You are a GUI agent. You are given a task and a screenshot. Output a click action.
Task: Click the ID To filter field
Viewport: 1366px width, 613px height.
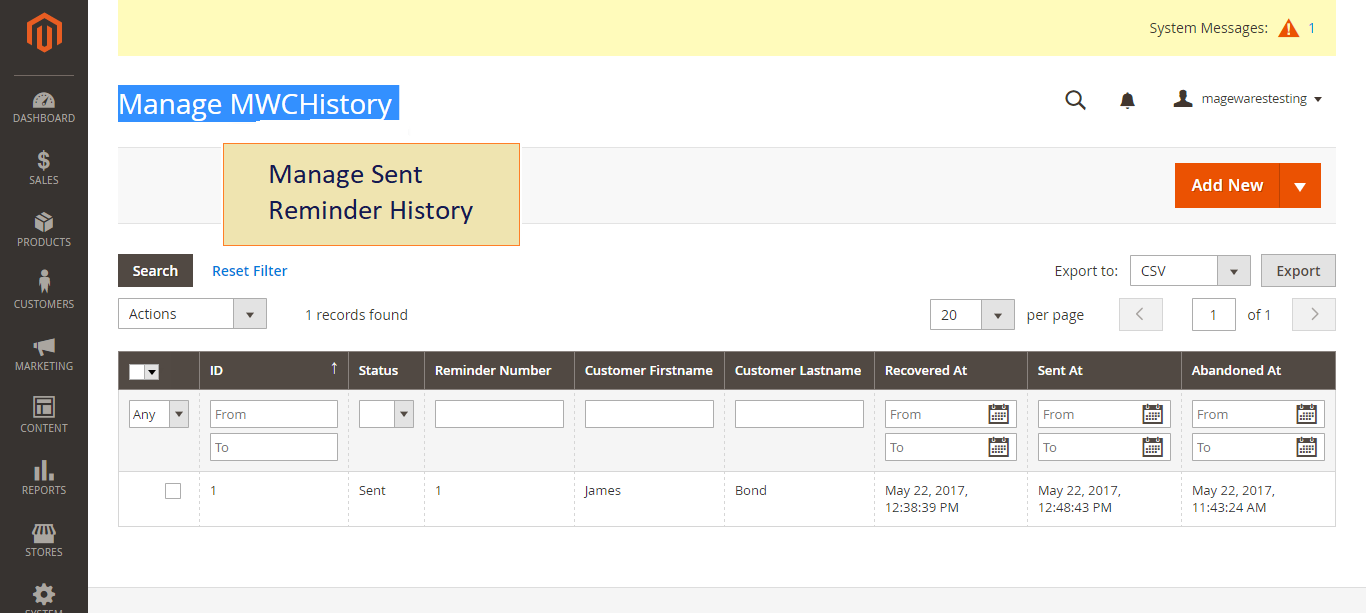[x=274, y=447]
